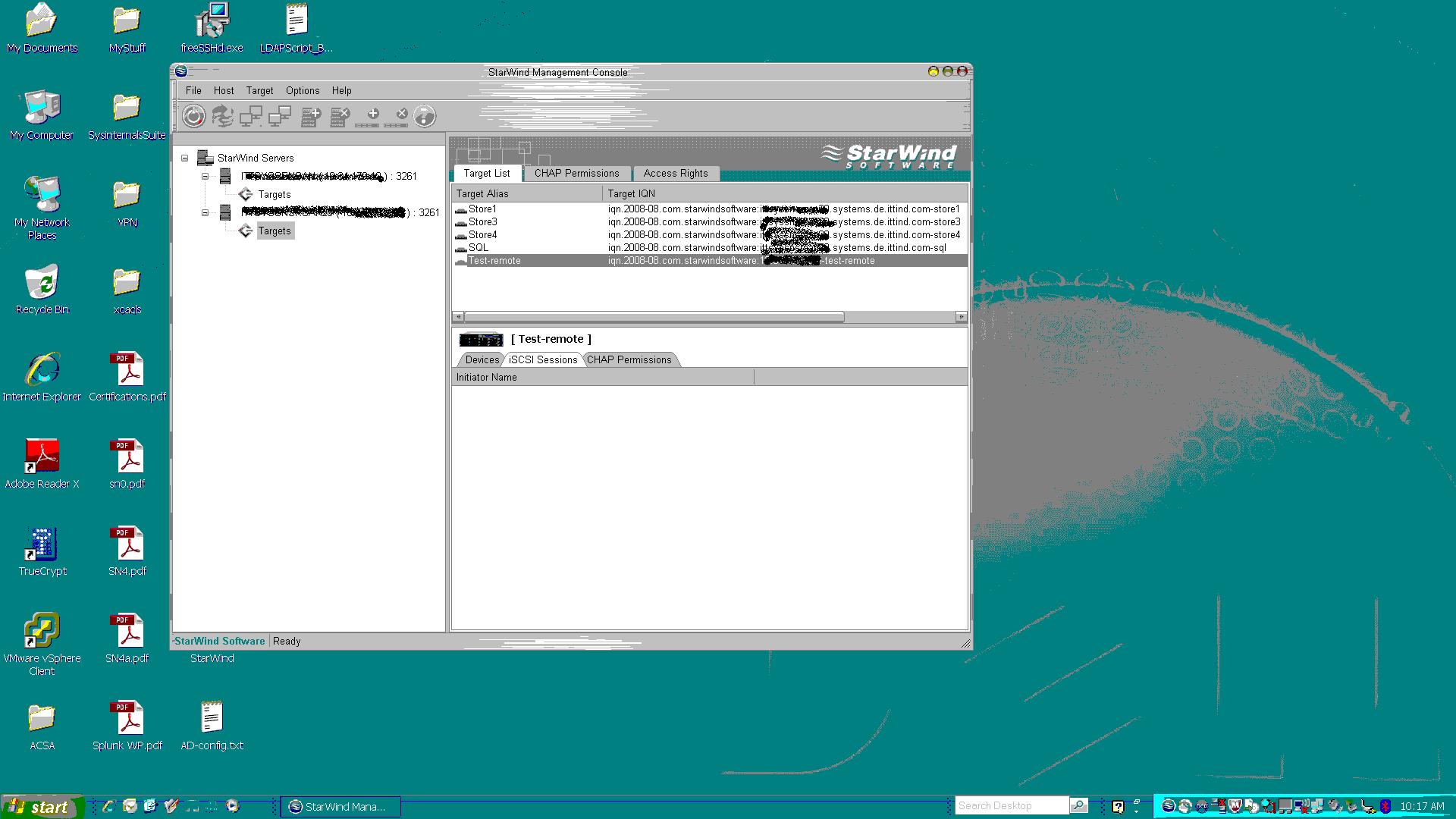
Task: Click the Search Desktop input field
Action: 1011,805
